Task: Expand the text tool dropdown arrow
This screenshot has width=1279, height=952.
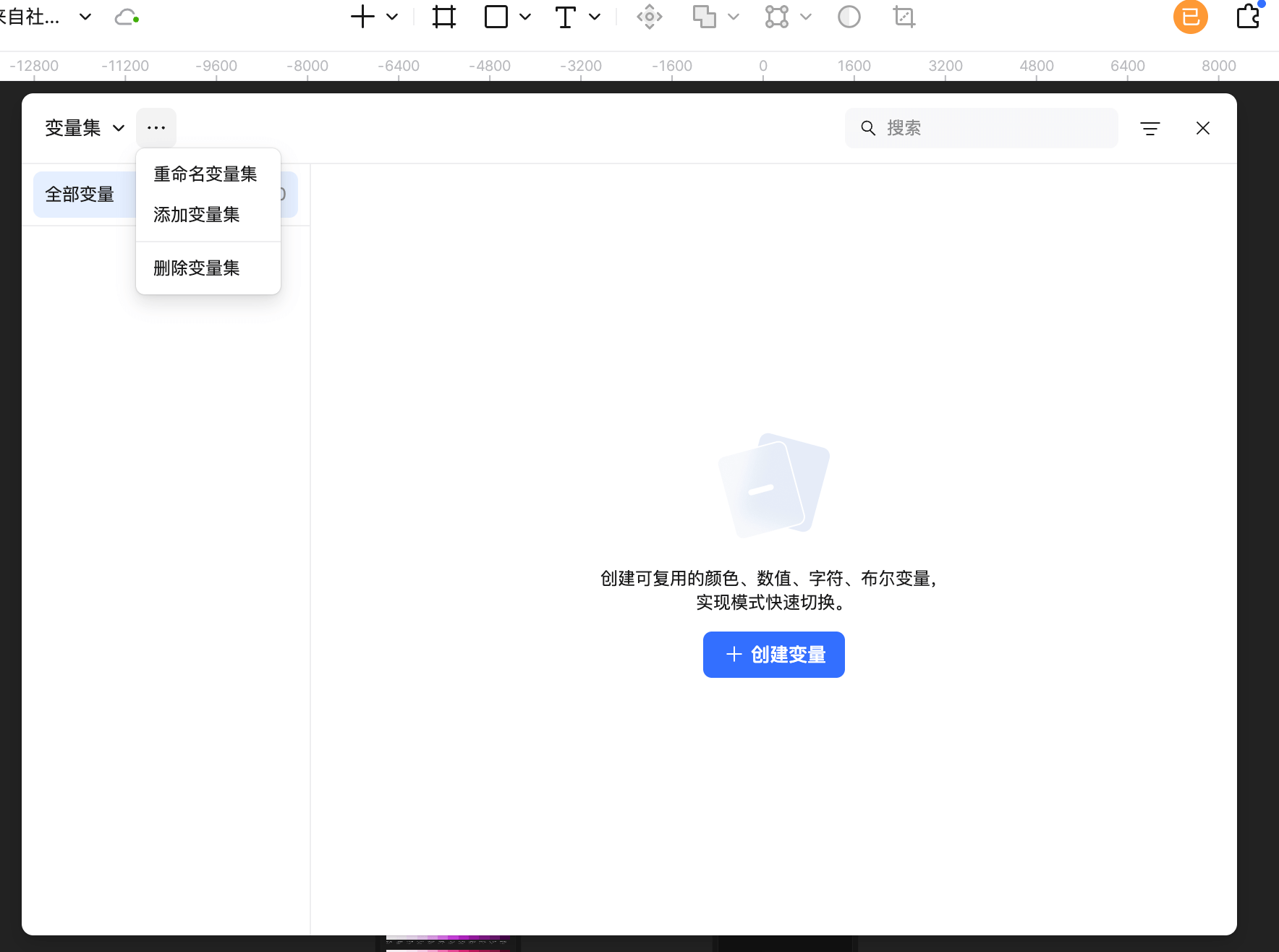Action: (x=593, y=16)
